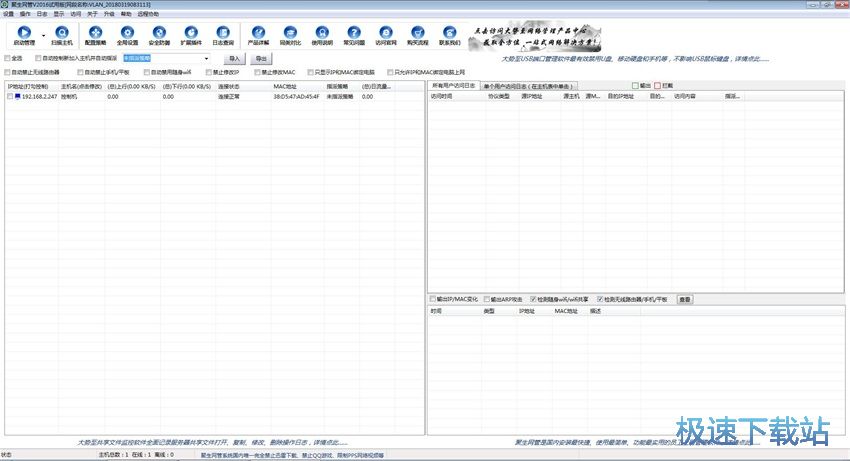Screen dimensions: 850x461
Task: Click the USB port management promo link
Action: [x=635, y=59]
